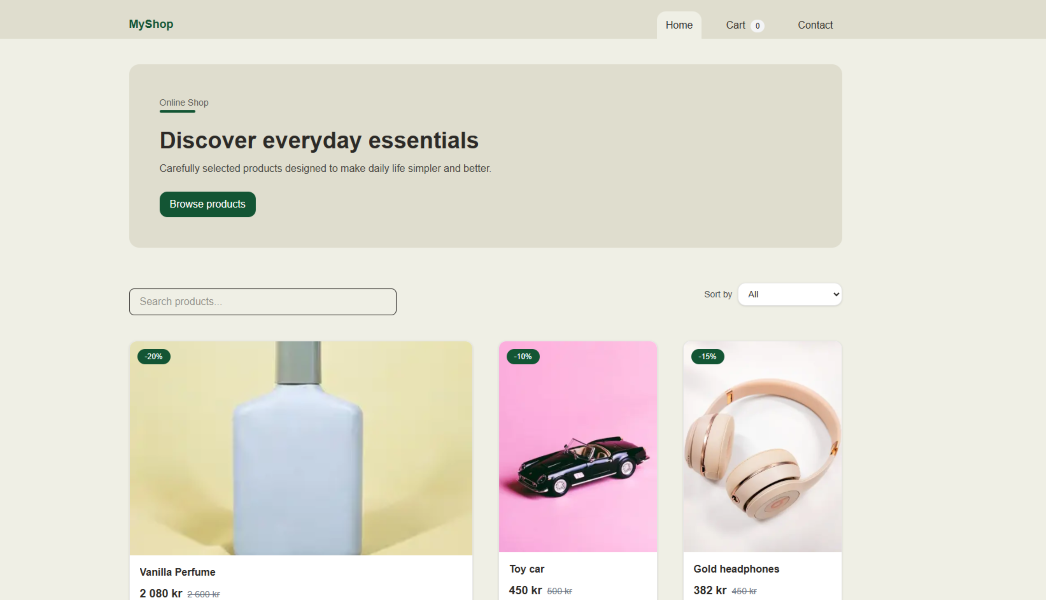
Task: Click the -10% discount badge
Action: coord(523,356)
